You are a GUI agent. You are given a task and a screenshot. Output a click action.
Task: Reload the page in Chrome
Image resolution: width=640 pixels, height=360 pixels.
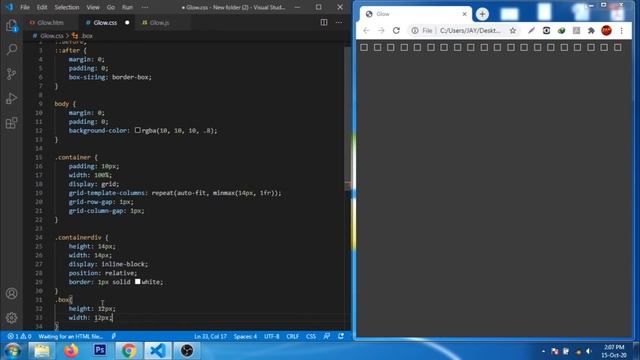(x=396, y=31)
